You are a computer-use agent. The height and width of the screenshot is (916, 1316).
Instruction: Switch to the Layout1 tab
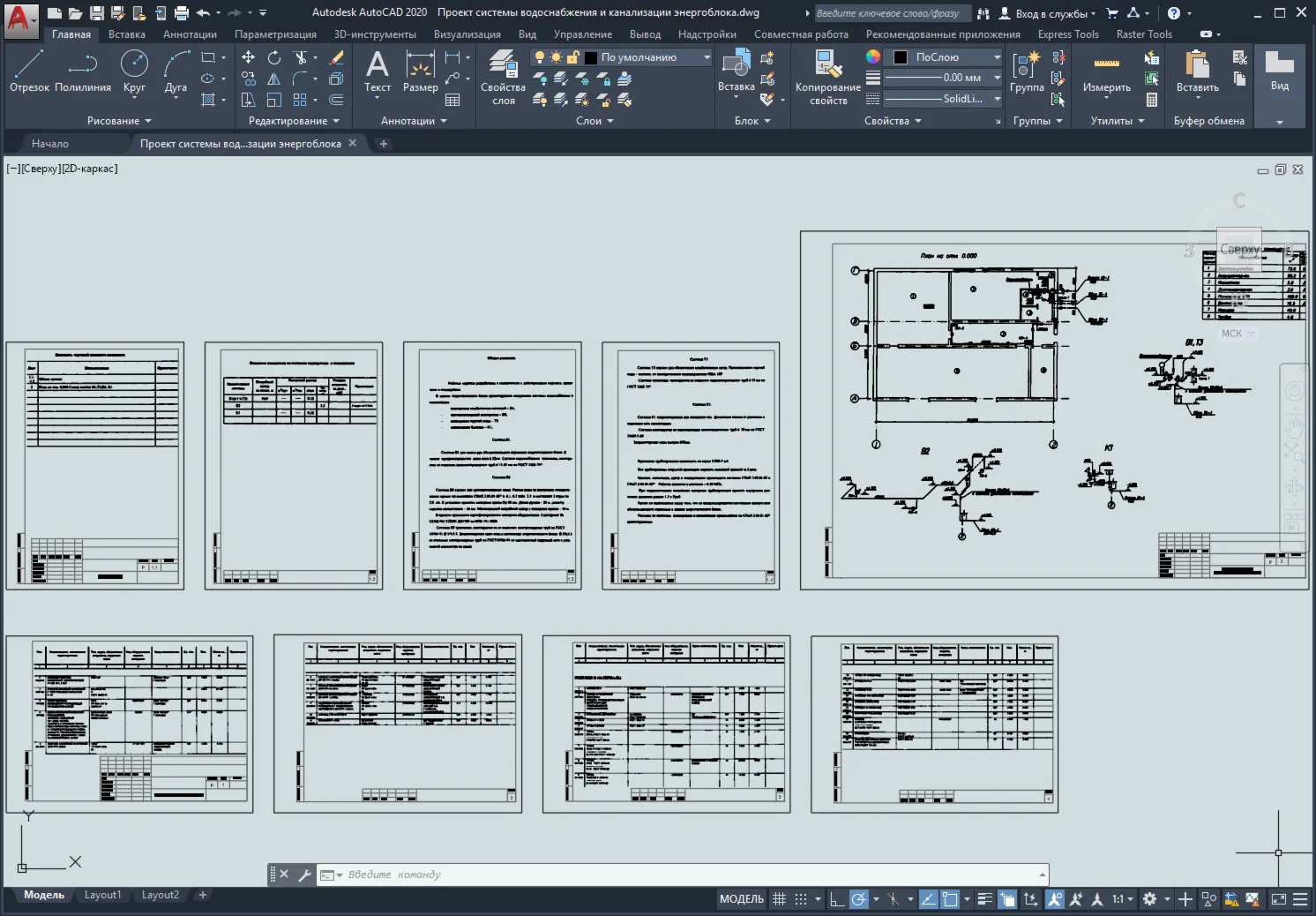(102, 895)
